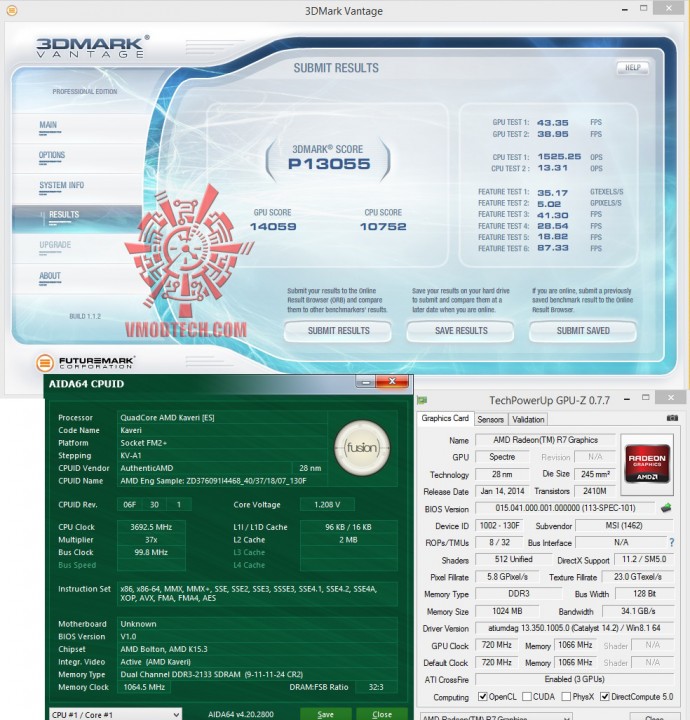Close AIDA64 CPUID with the red X
The height and width of the screenshot is (720, 690).
pos(392,381)
